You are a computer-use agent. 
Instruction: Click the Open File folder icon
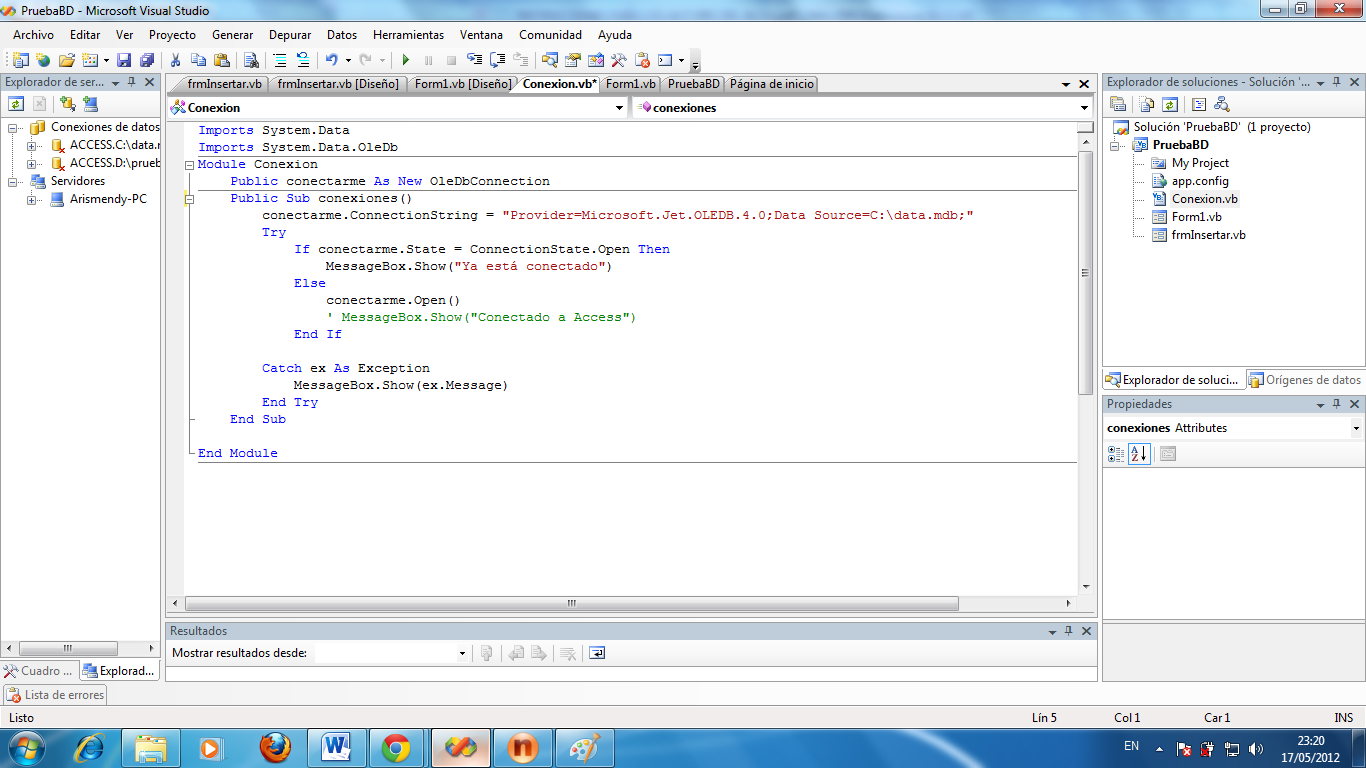click(x=66, y=60)
